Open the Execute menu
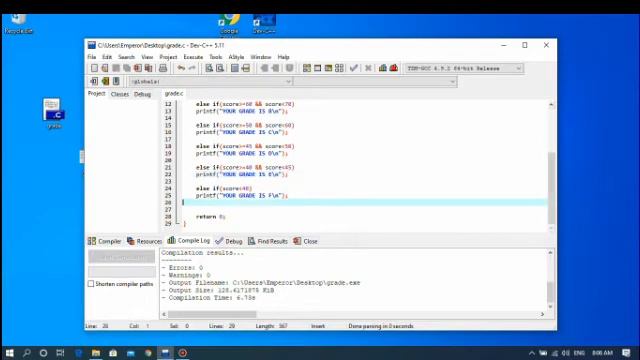The width and height of the screenshot is (640, 360). (193, 57)
